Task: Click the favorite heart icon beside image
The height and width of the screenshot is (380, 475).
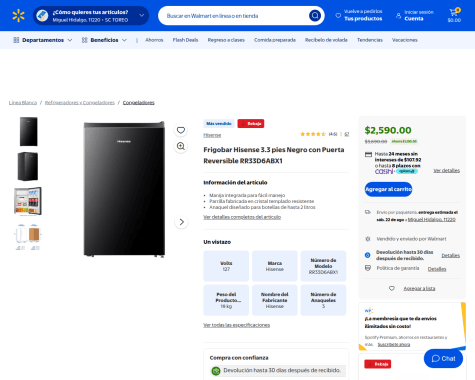Action: (x=181, y=130)
